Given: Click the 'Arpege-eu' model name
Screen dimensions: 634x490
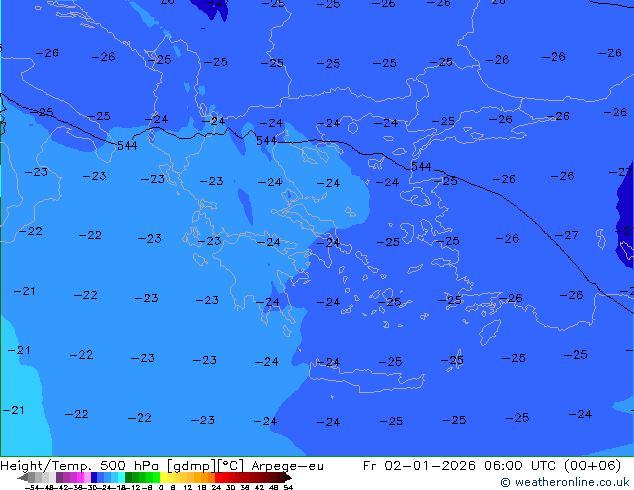Looking at the screenshot, I should pyautogui.click(x=287, y=466).
